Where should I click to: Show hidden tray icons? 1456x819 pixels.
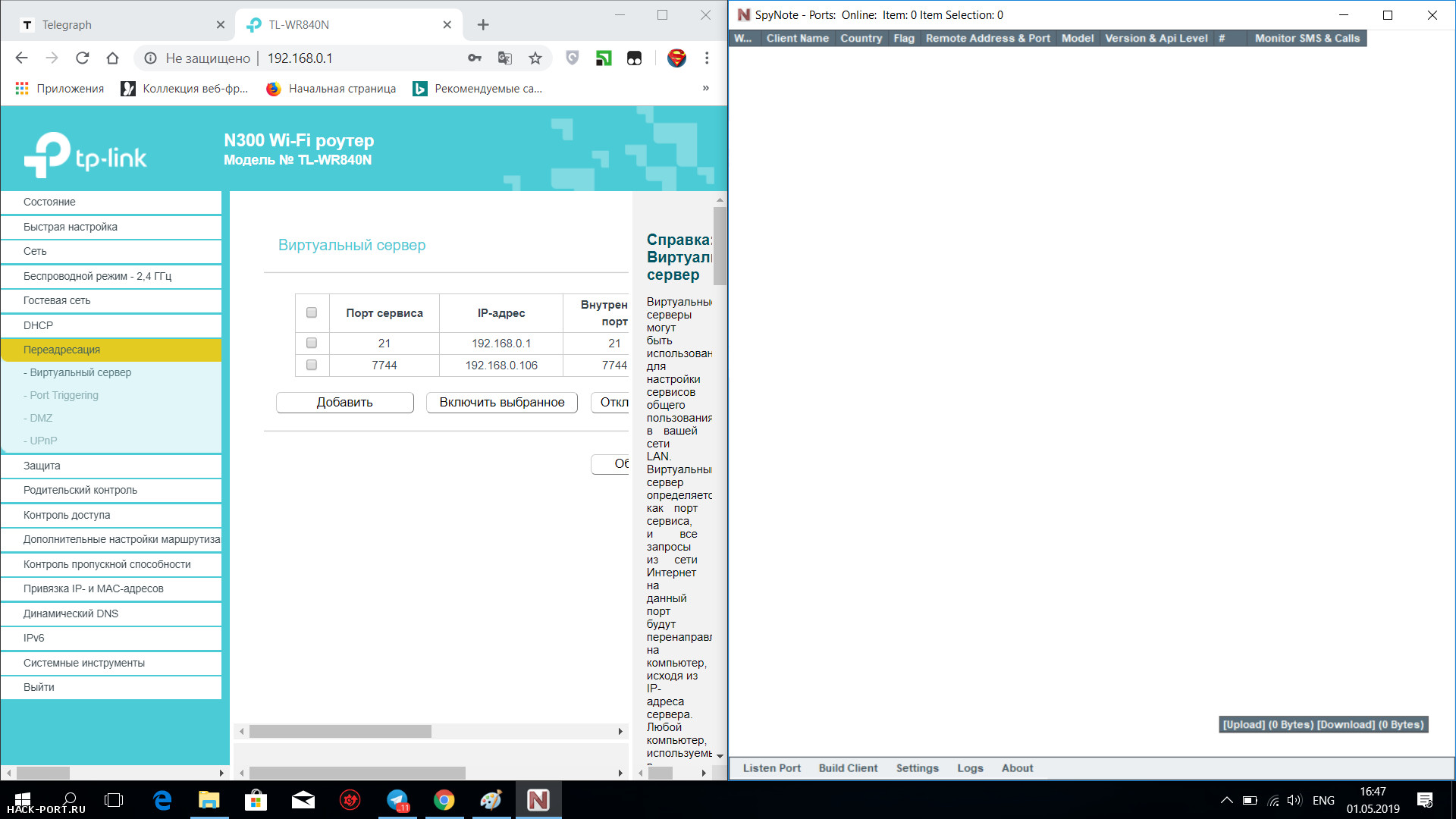[1226, 800]
